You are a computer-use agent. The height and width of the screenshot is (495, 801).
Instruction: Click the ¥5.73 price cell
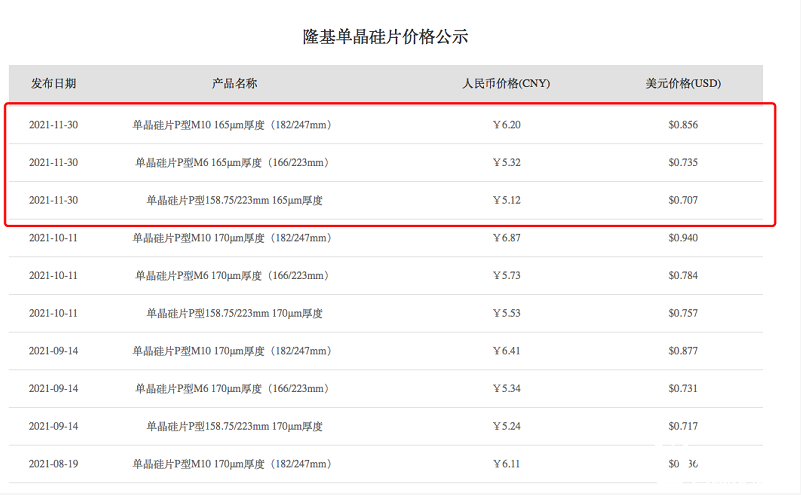tap(507, 276)
